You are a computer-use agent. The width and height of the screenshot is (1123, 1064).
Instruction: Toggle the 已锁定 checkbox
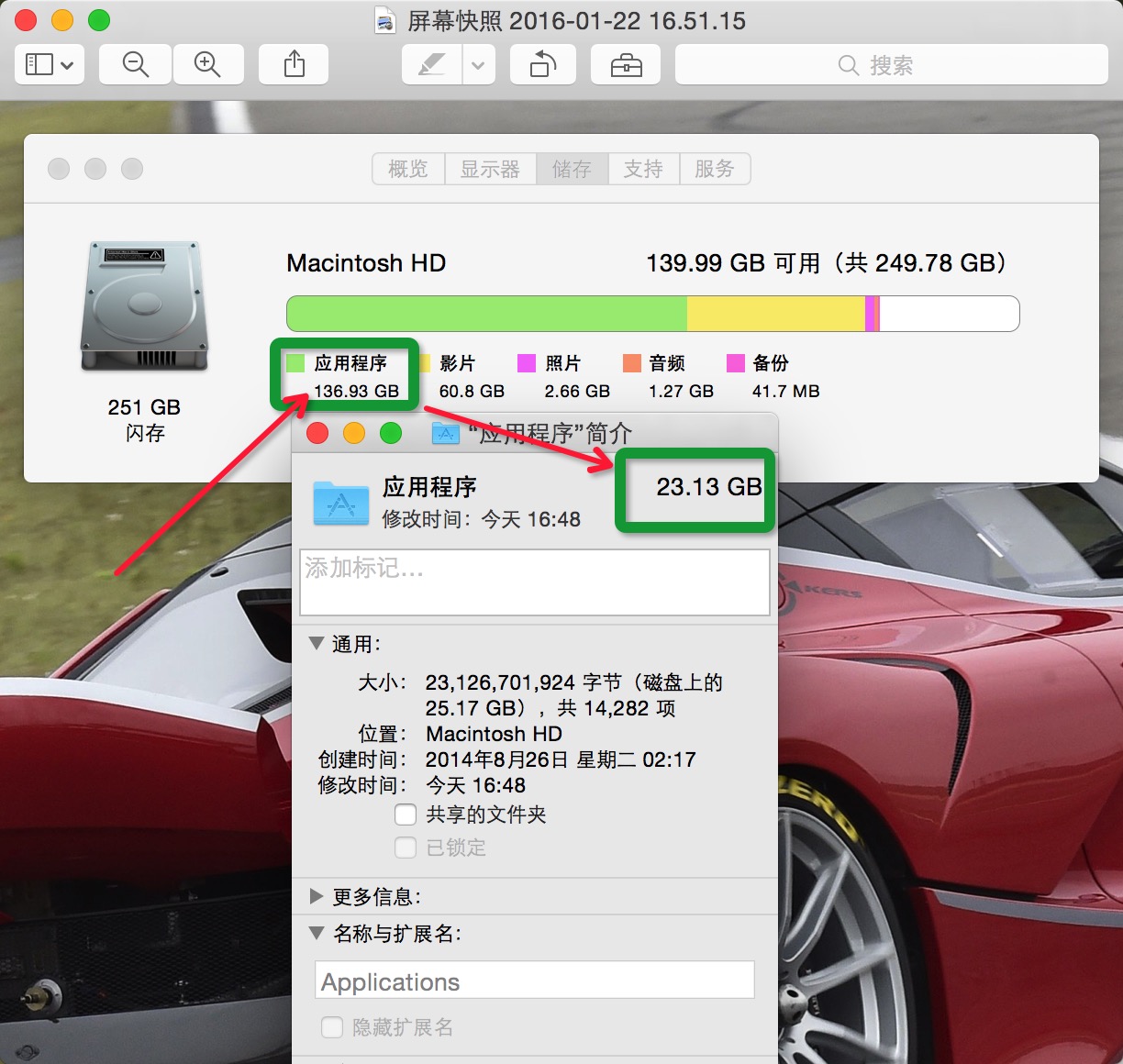(x=406, y=848)
